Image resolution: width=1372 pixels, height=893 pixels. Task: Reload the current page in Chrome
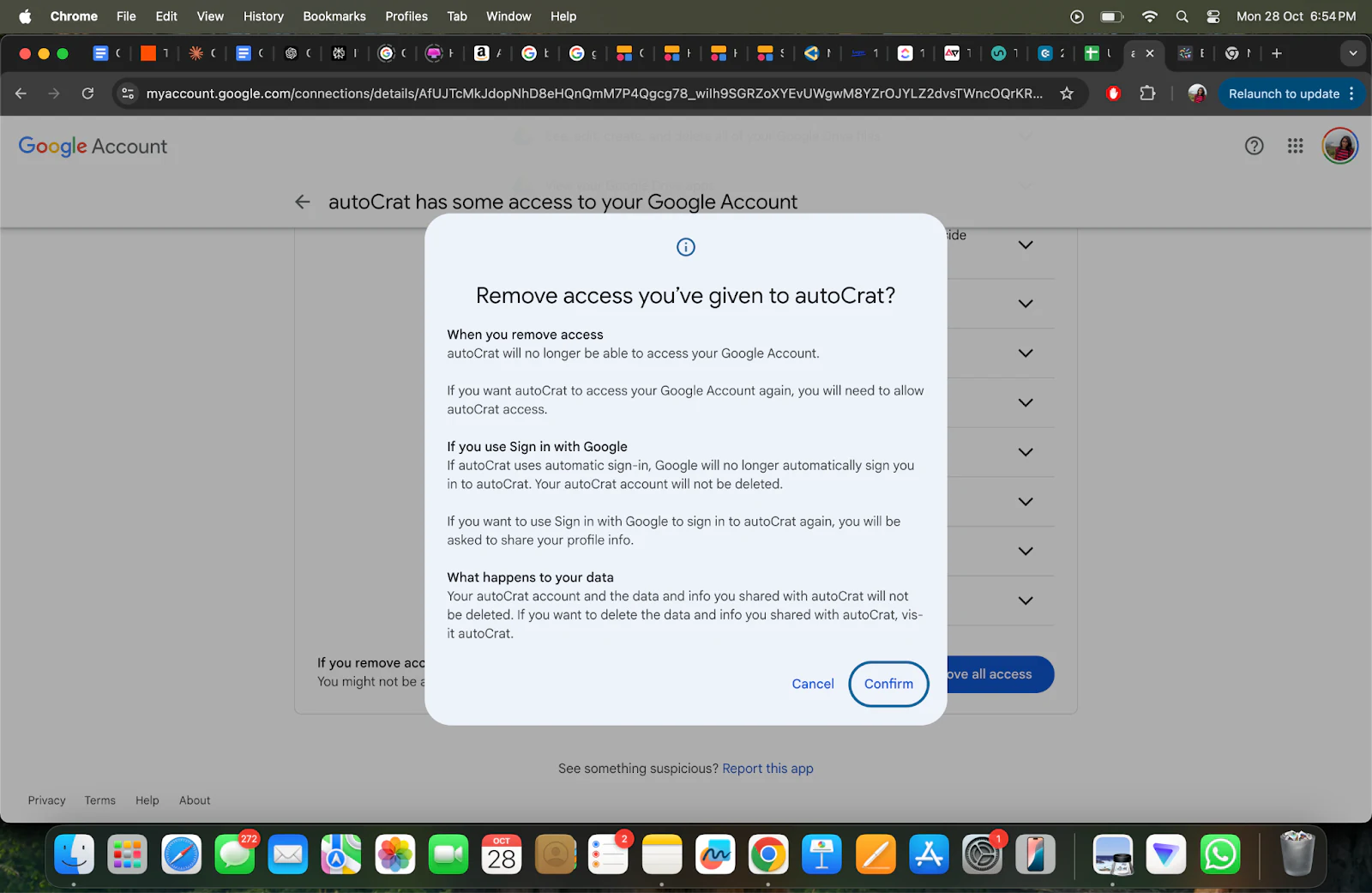click(x=87, y=94)
